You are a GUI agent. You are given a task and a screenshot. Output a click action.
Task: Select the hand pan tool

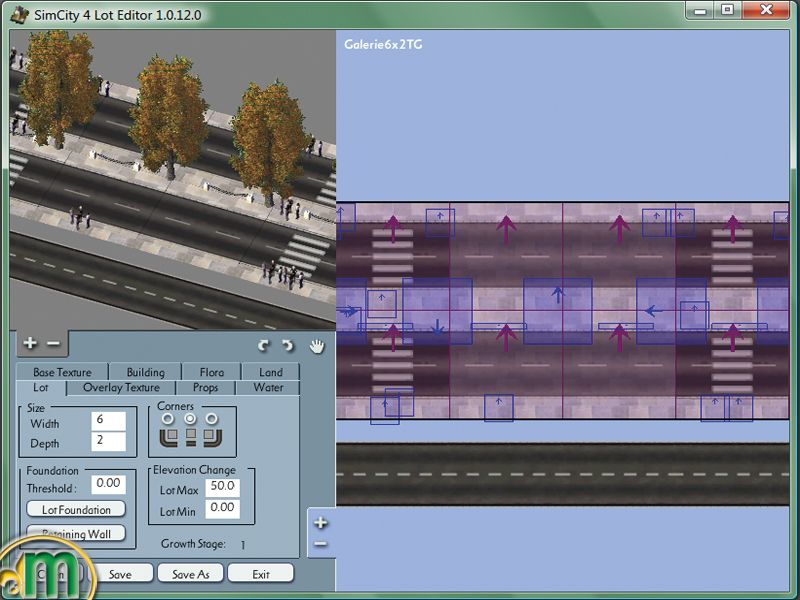(x=317, y=346)
